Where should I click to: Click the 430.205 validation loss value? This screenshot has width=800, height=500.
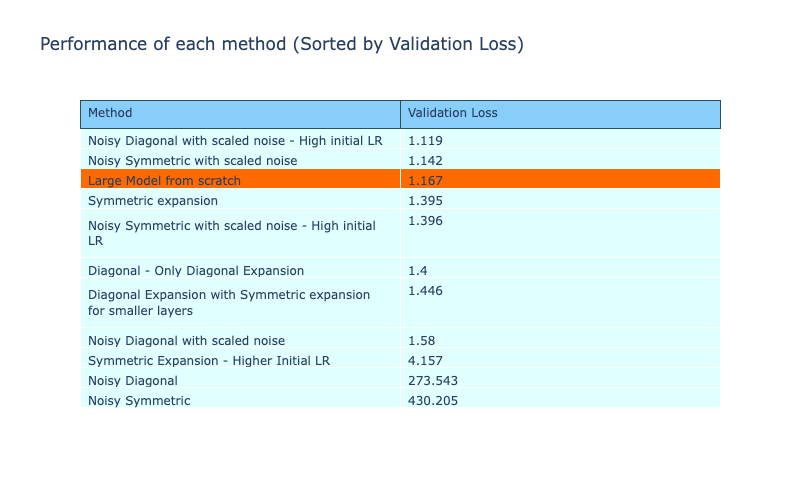[432, 400]
